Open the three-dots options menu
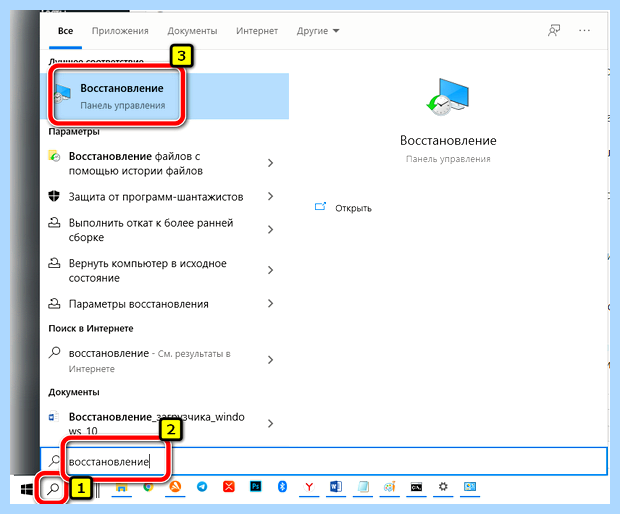This screenshot has height=514, width=620. tap(584, 30)
